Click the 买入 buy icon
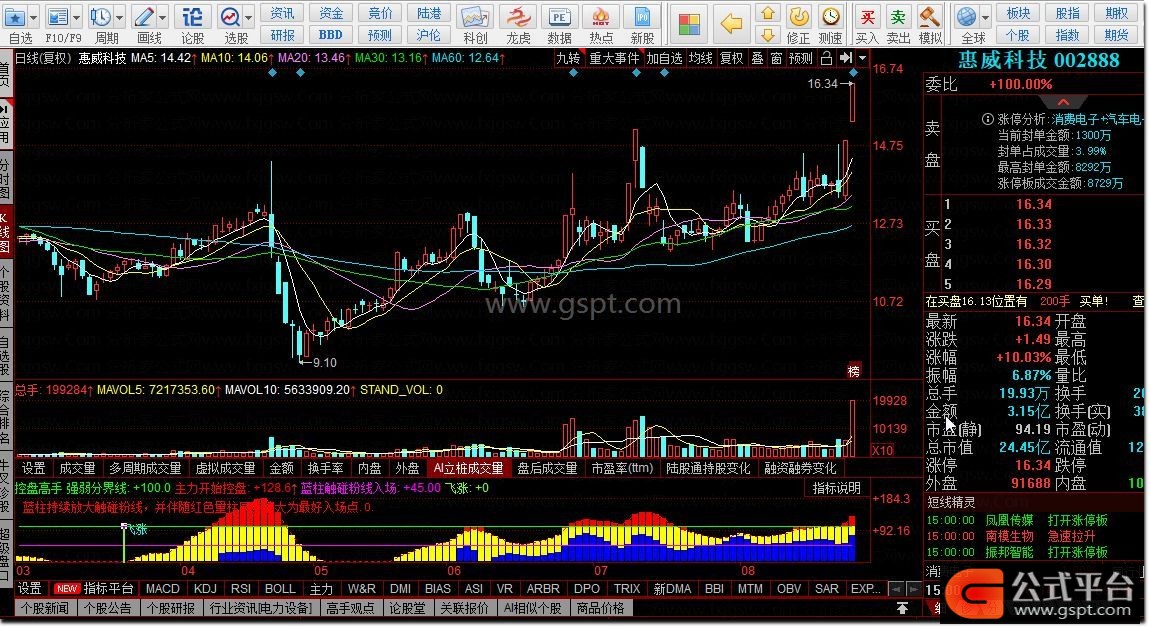Screen dimensions: 1150x627 867,16
